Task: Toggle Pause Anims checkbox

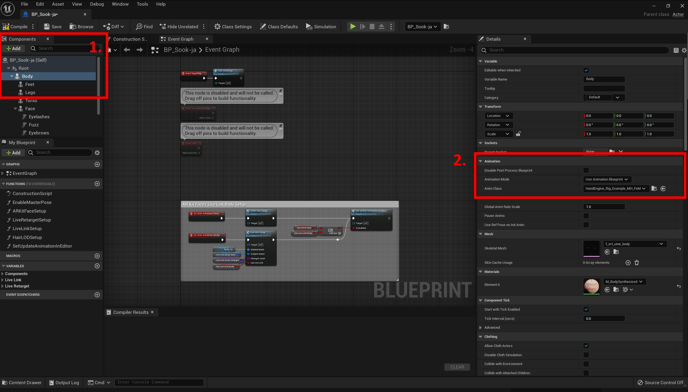Action: (x=586, y=216)
